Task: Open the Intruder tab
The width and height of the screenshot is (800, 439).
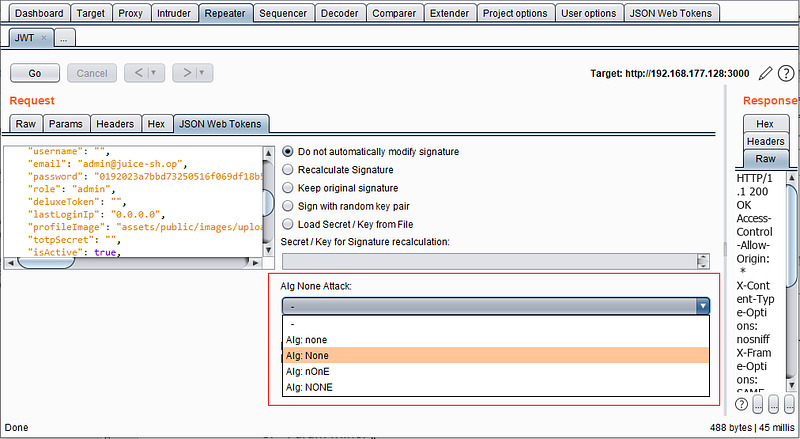Action: (174, 13)
